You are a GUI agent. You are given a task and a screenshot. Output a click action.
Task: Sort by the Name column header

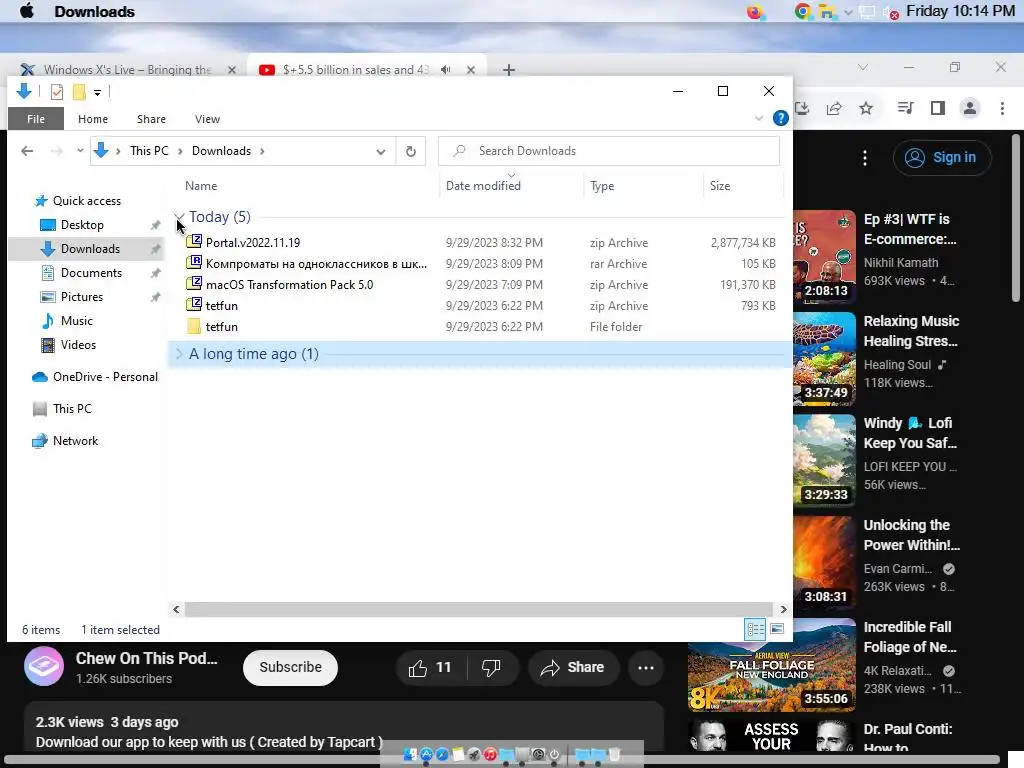pyautogui.click(x=201, y=185)
